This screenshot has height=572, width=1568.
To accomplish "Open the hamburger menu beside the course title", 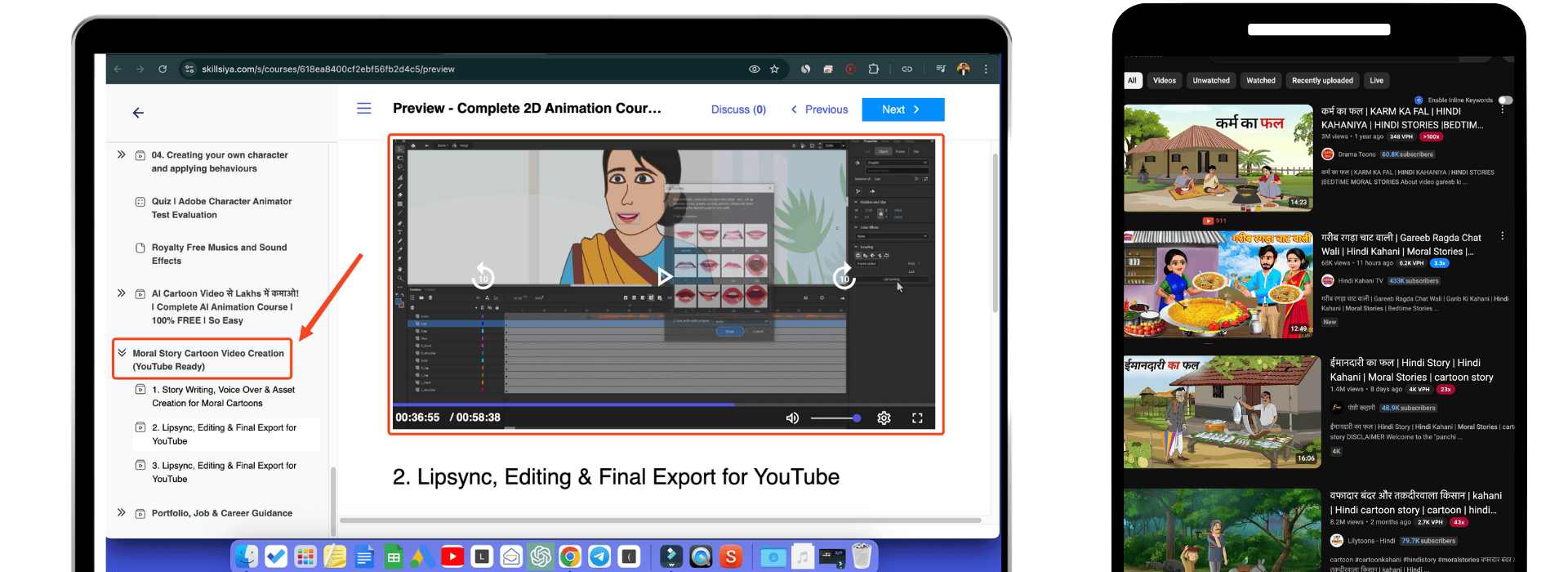I will click(x=364, y=109).
